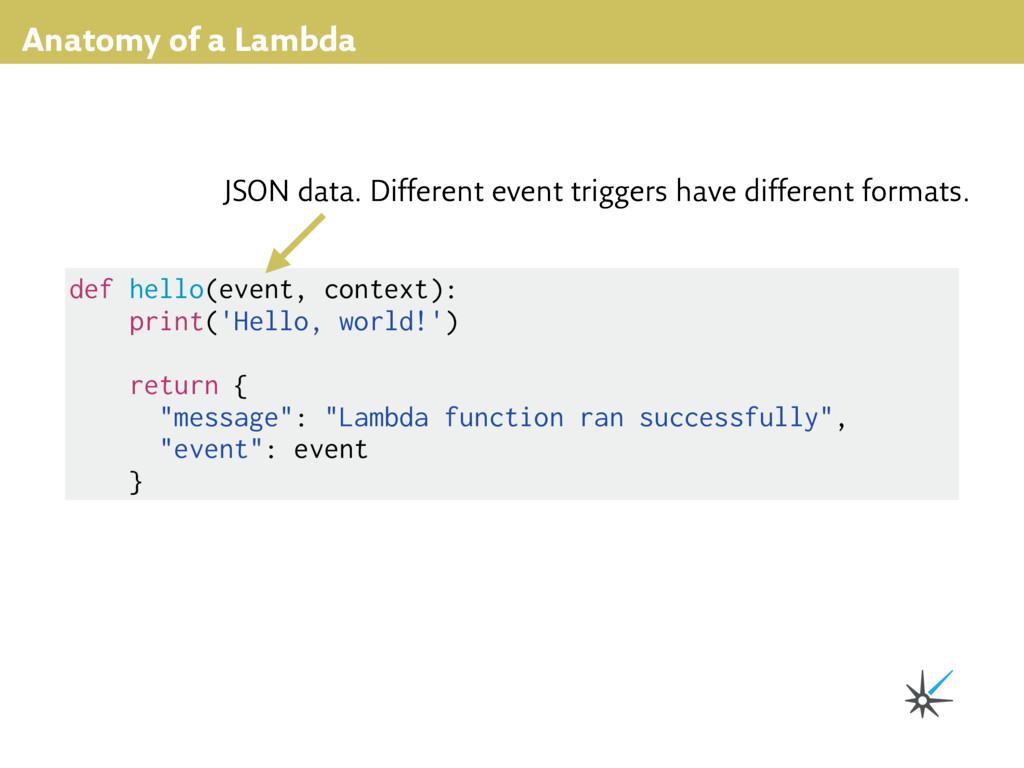Click the "print" call in the code
Screen dimensions: 1024x768
pos(166,322)
